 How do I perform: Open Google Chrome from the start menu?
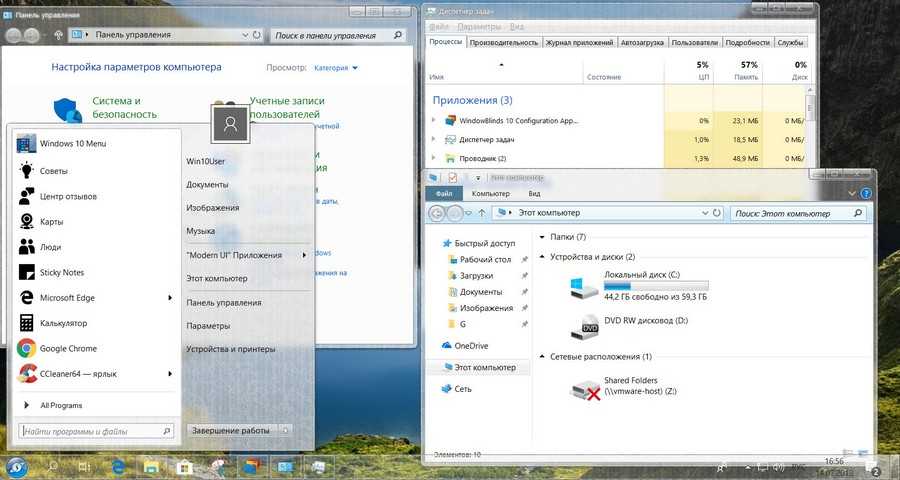click(67, 348)
